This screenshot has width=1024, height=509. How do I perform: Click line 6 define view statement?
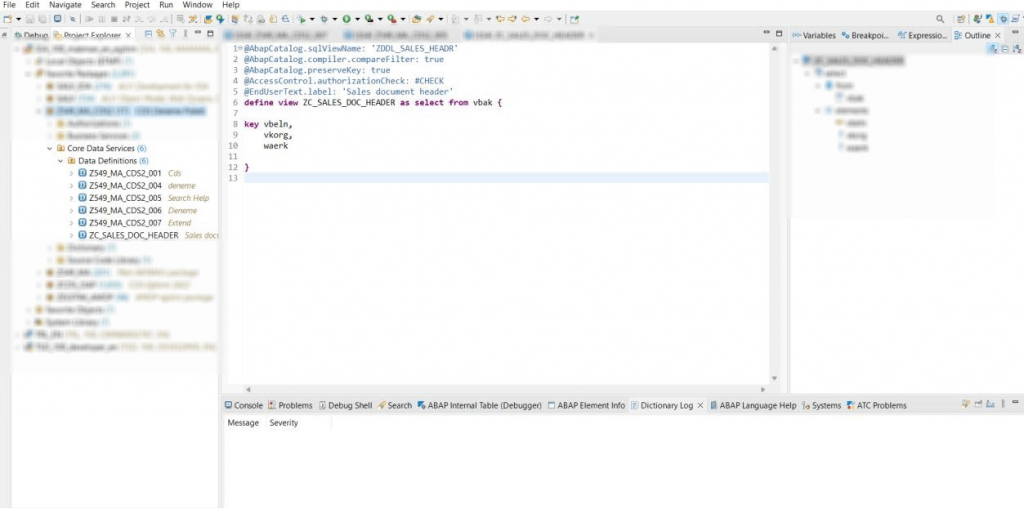click(x=373, y=103)
